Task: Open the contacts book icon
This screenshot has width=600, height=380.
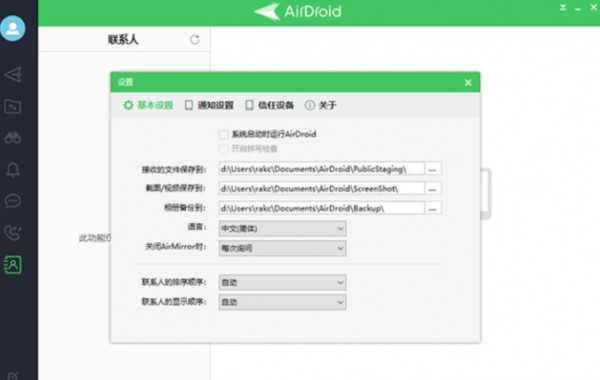Action: [x=13, y=264]
